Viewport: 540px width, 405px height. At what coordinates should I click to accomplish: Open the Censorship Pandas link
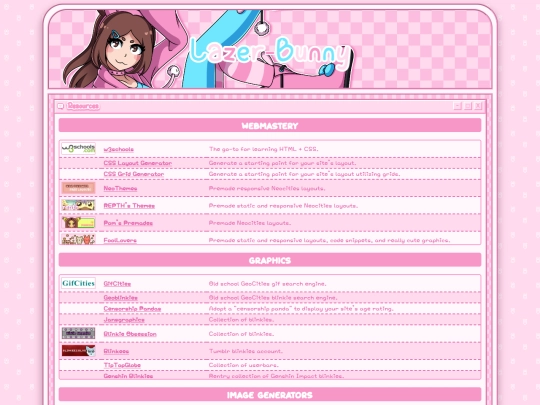pos(132,309)
